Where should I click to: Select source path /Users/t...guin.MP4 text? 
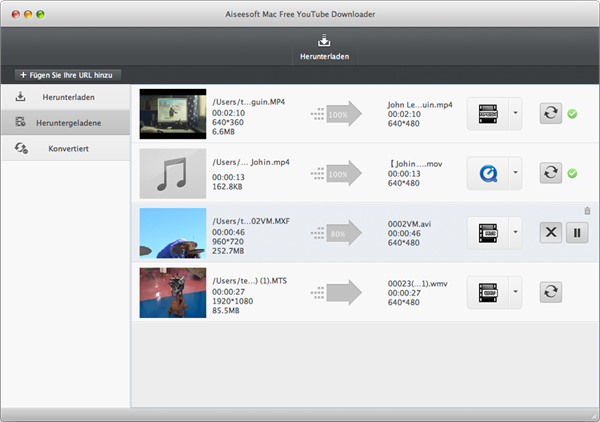[249, 102]
